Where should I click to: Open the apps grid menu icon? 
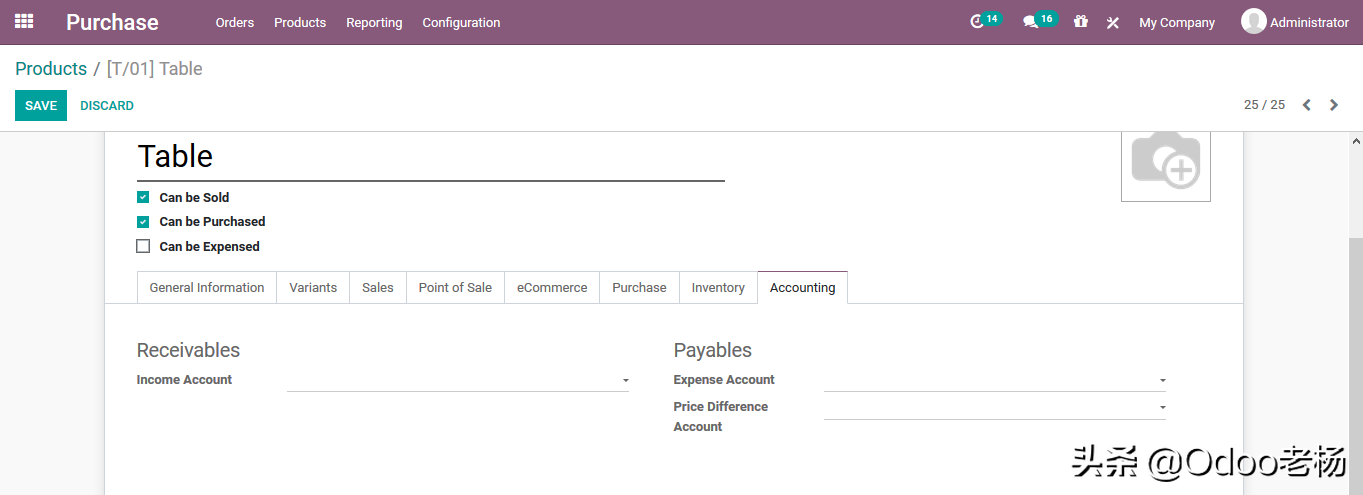24,21
